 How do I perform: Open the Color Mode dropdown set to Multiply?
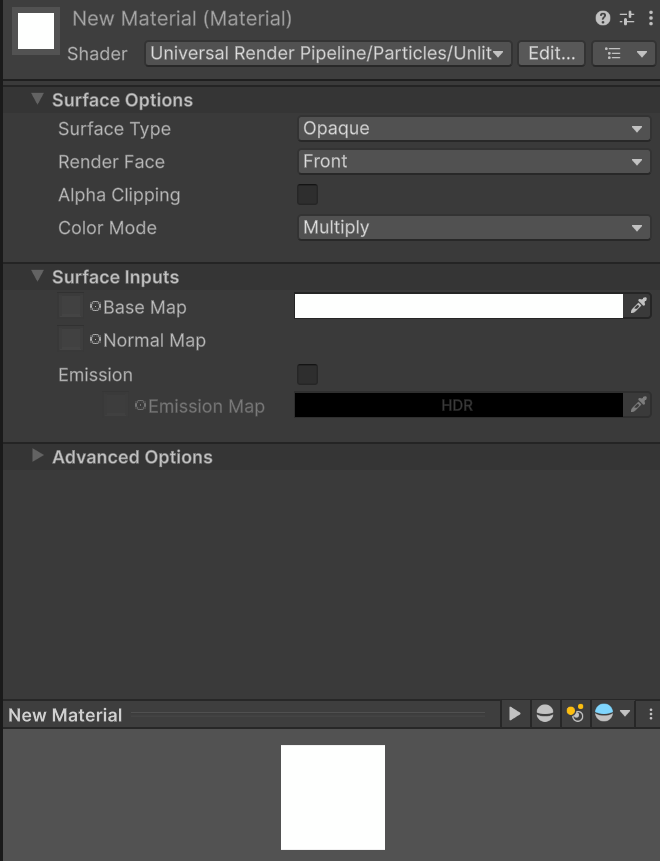474,227
